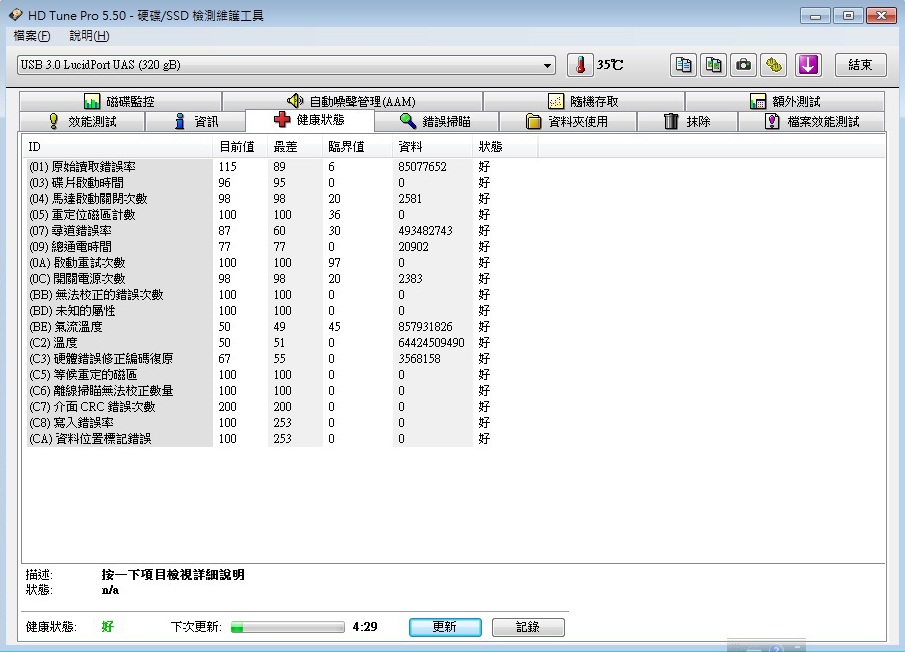Click the thermometer temperature icon
Screen dimensions: 905x652
(580, 65)
